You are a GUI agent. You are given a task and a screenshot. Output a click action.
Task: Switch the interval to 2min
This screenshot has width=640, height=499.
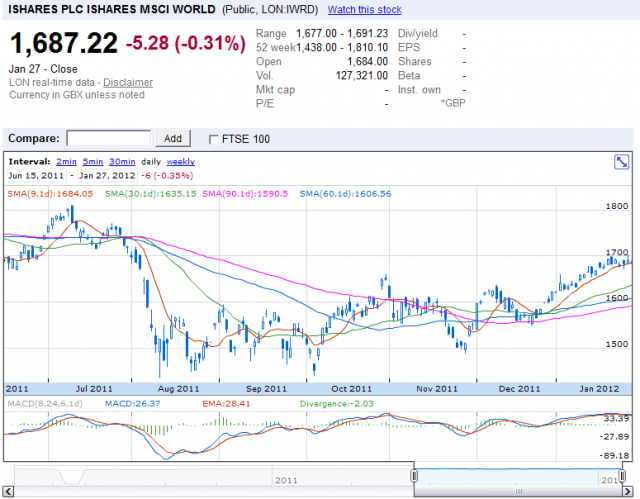[x=66, y=162]
